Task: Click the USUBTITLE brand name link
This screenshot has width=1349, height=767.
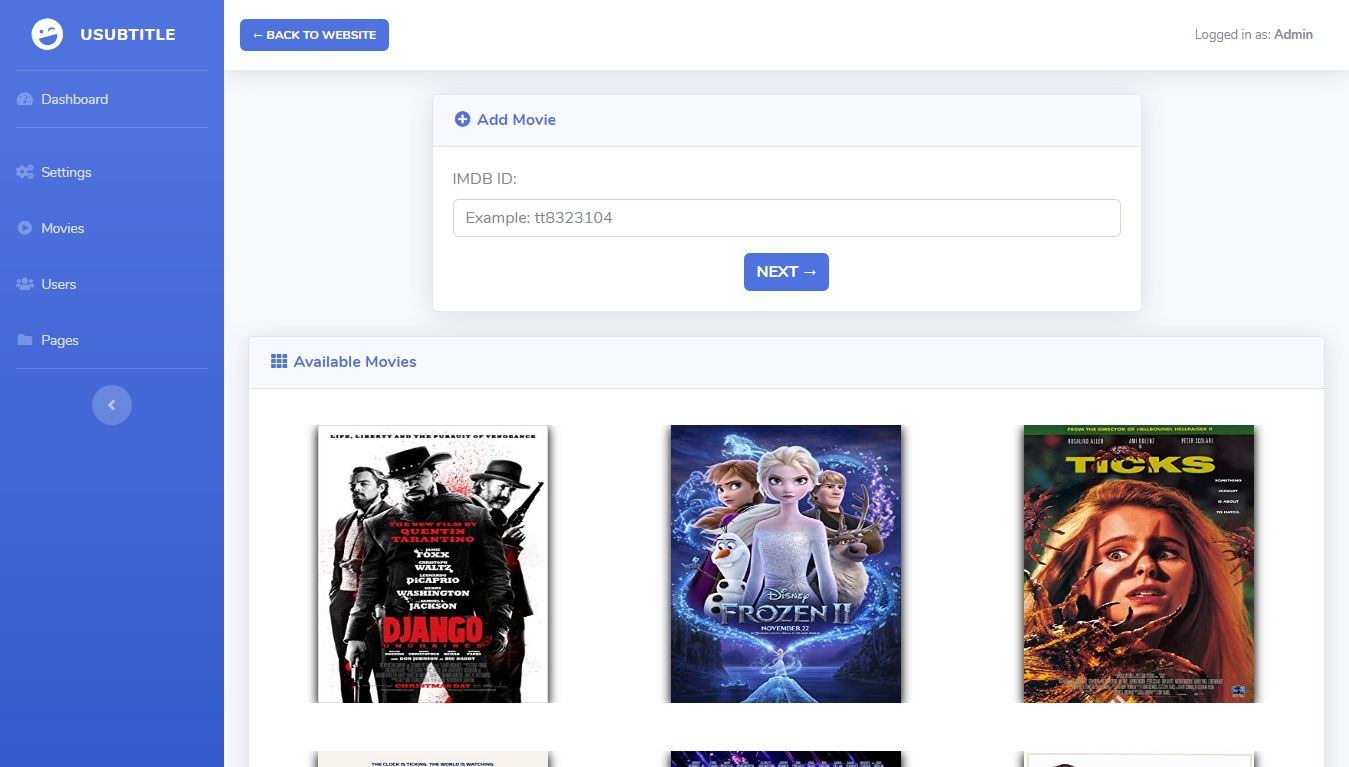Action: pyautogui.click(x=128, y=35)
